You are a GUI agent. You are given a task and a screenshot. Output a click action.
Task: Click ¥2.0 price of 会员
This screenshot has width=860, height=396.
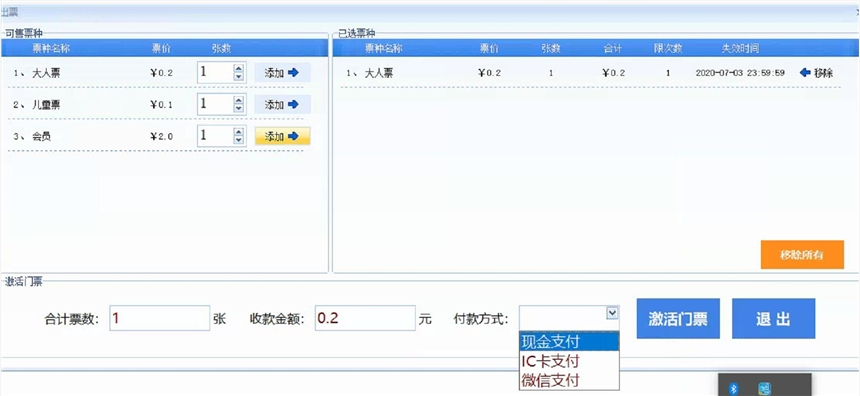[161, 137]
